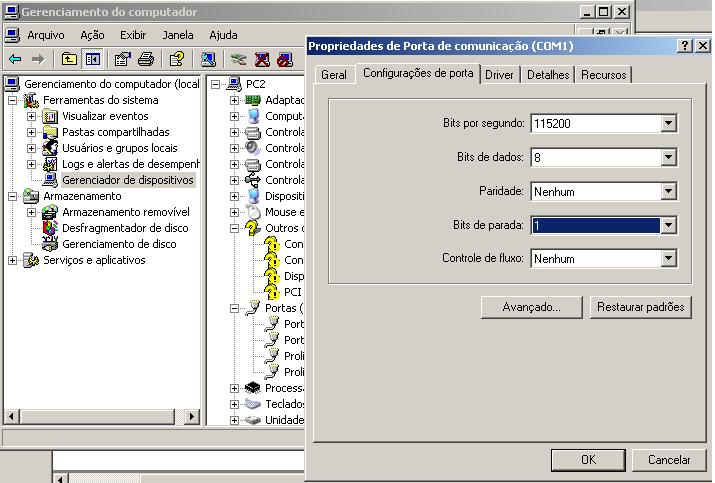Open the Exibir menu
Screen dimensions: 715x483
click(133, 35)
